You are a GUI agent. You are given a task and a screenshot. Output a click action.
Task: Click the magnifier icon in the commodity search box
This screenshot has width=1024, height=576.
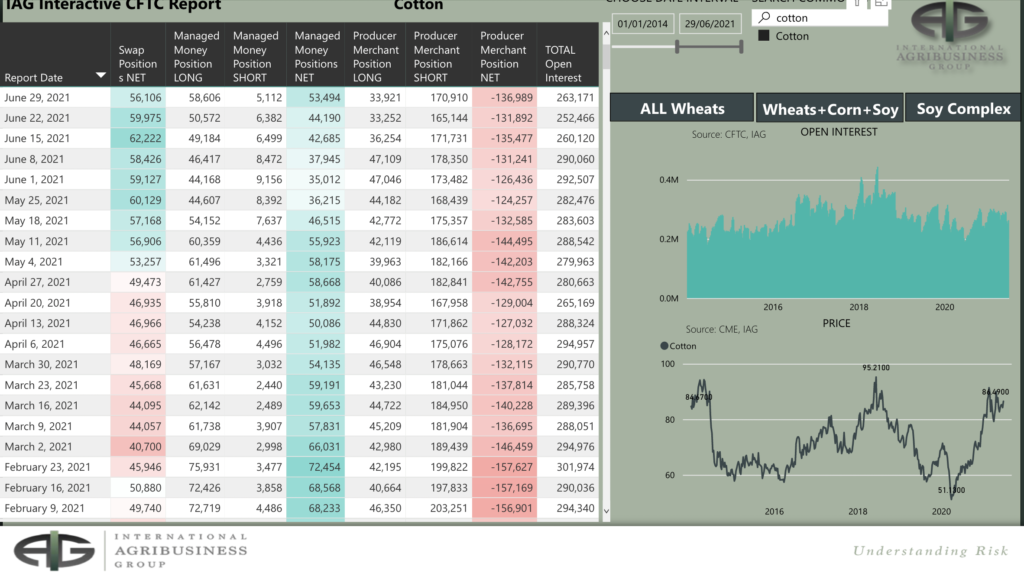tap(765, 17)
